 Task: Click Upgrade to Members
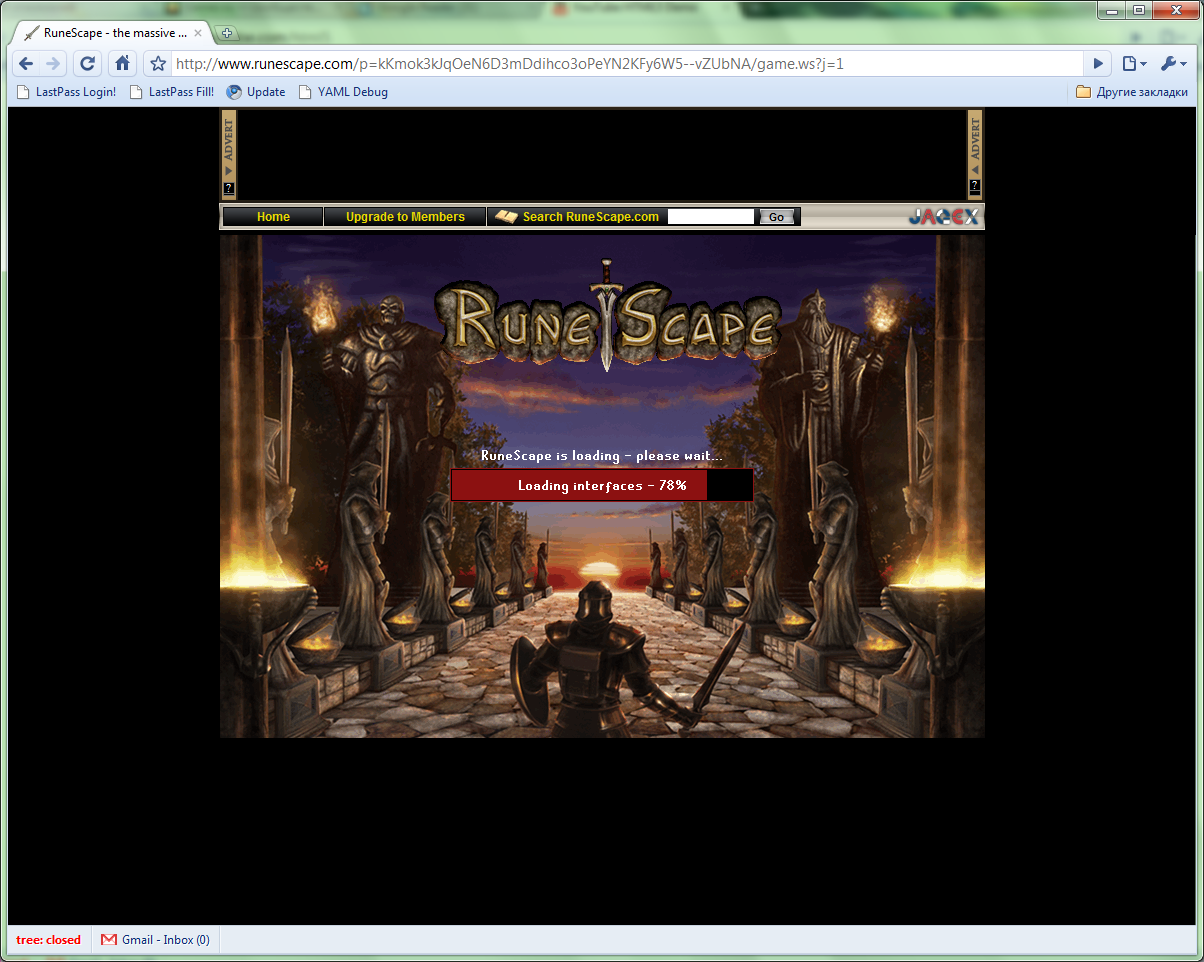click(405, 217)
